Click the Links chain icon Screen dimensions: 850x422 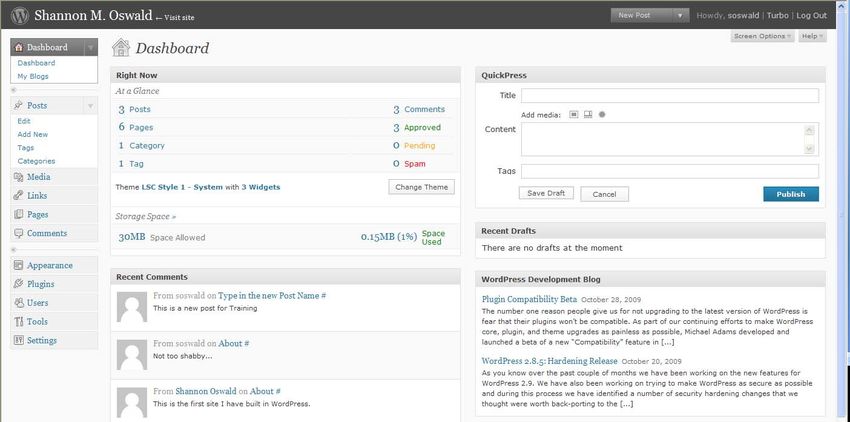coord(19,195)
